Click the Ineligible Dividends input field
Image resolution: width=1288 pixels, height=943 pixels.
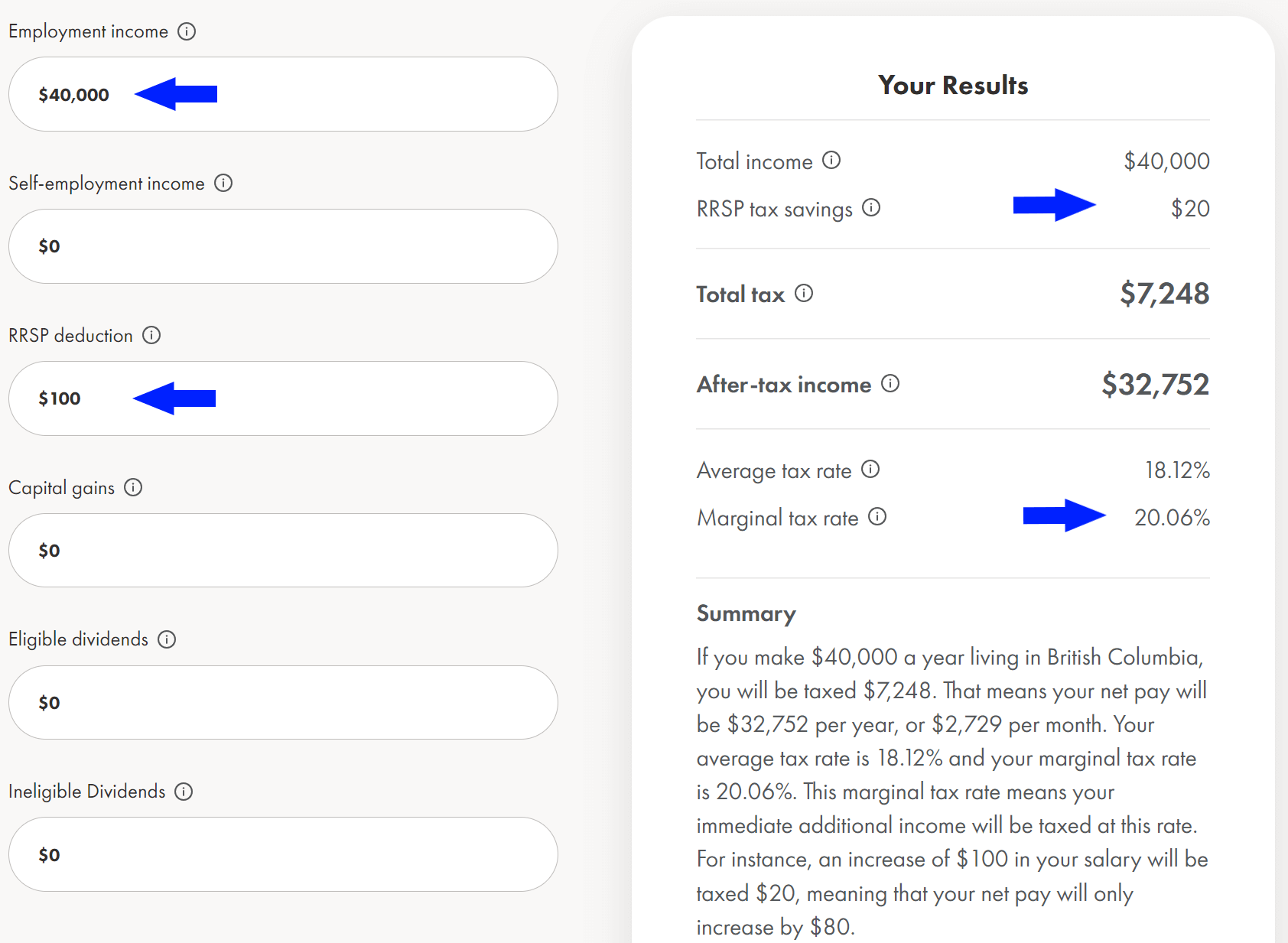click(283, 854)
